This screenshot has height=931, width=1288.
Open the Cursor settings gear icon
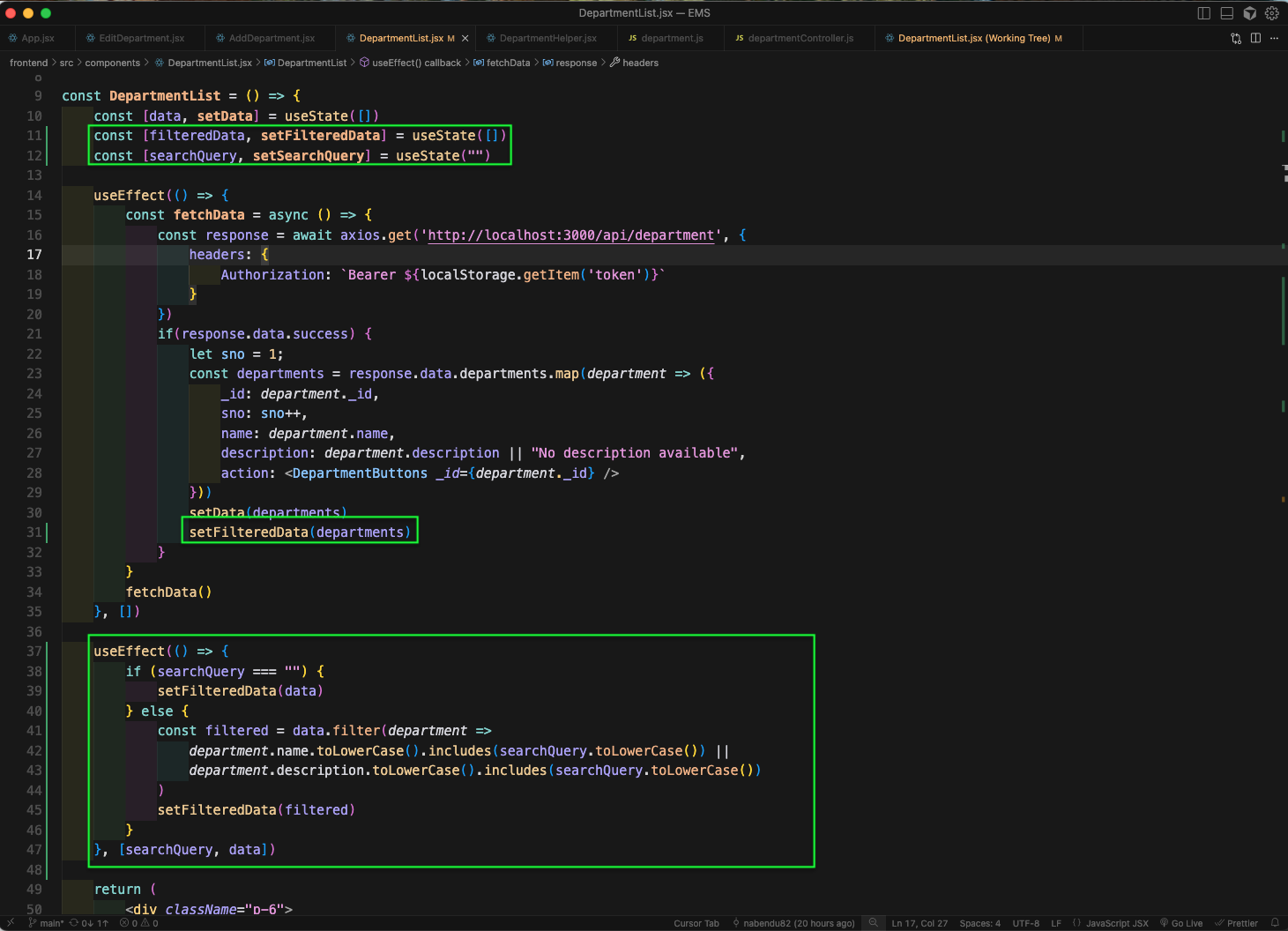(x=1271, y=13)
